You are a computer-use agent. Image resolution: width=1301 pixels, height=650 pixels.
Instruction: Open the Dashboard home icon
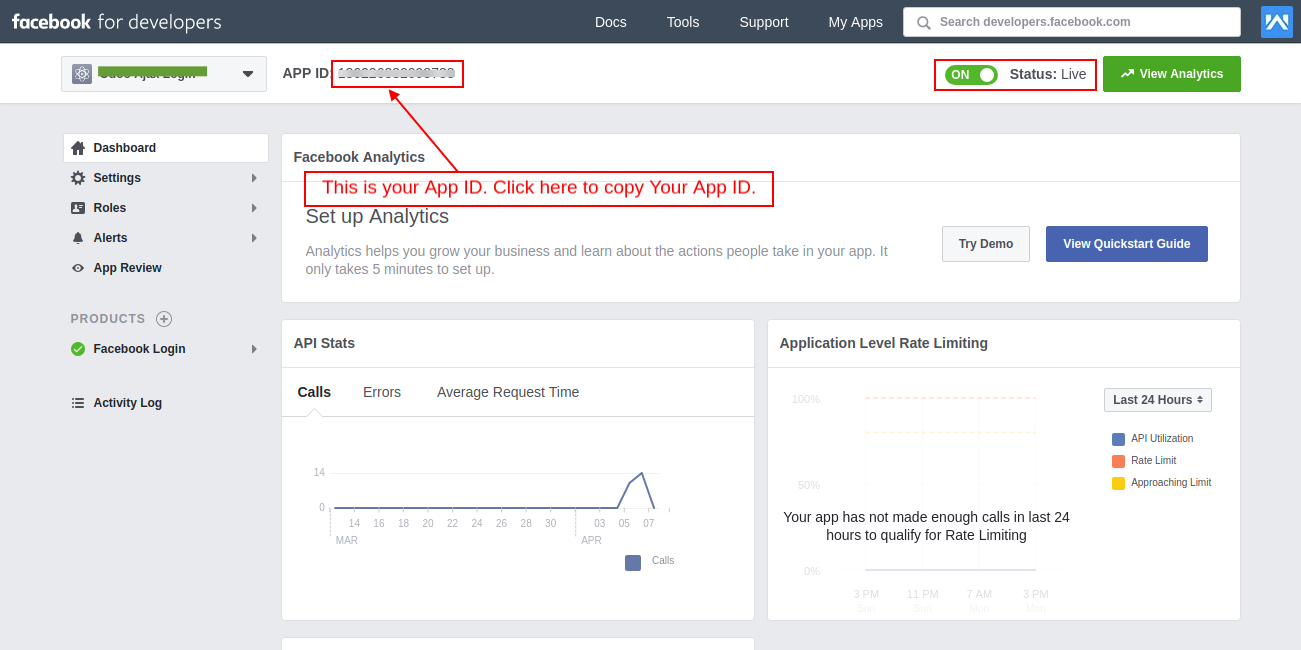coord(78,148)
